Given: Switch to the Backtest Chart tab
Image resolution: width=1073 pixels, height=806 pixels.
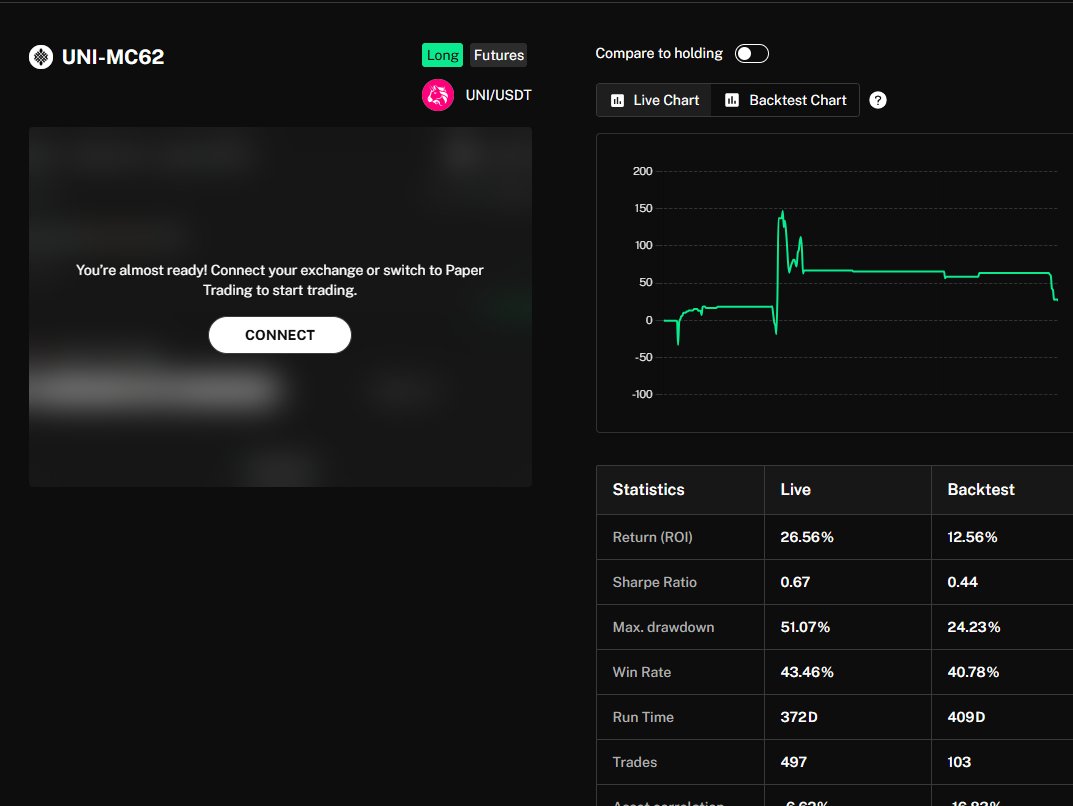Looking at the screenshot, I should 786,100.
